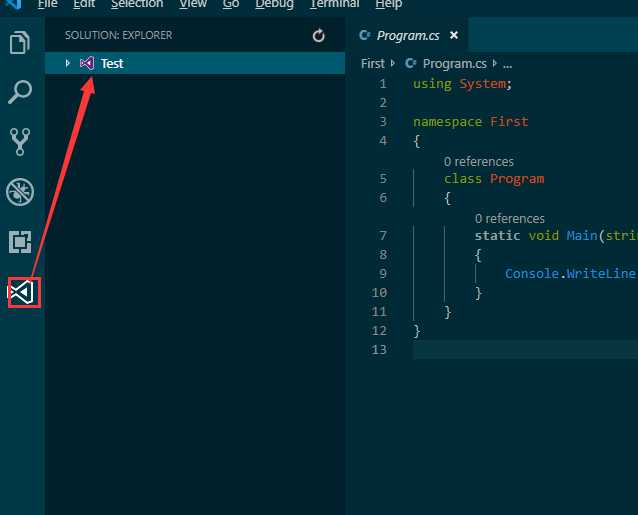Place cursor on empty line 13
The image size is (638, 515).
click(525, 350)
